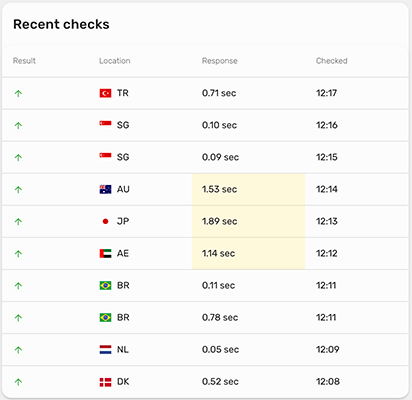This screenshot has height=400, width=412.
Task: Select the highlighted 1.14 sec response cell
Action: 248,253
